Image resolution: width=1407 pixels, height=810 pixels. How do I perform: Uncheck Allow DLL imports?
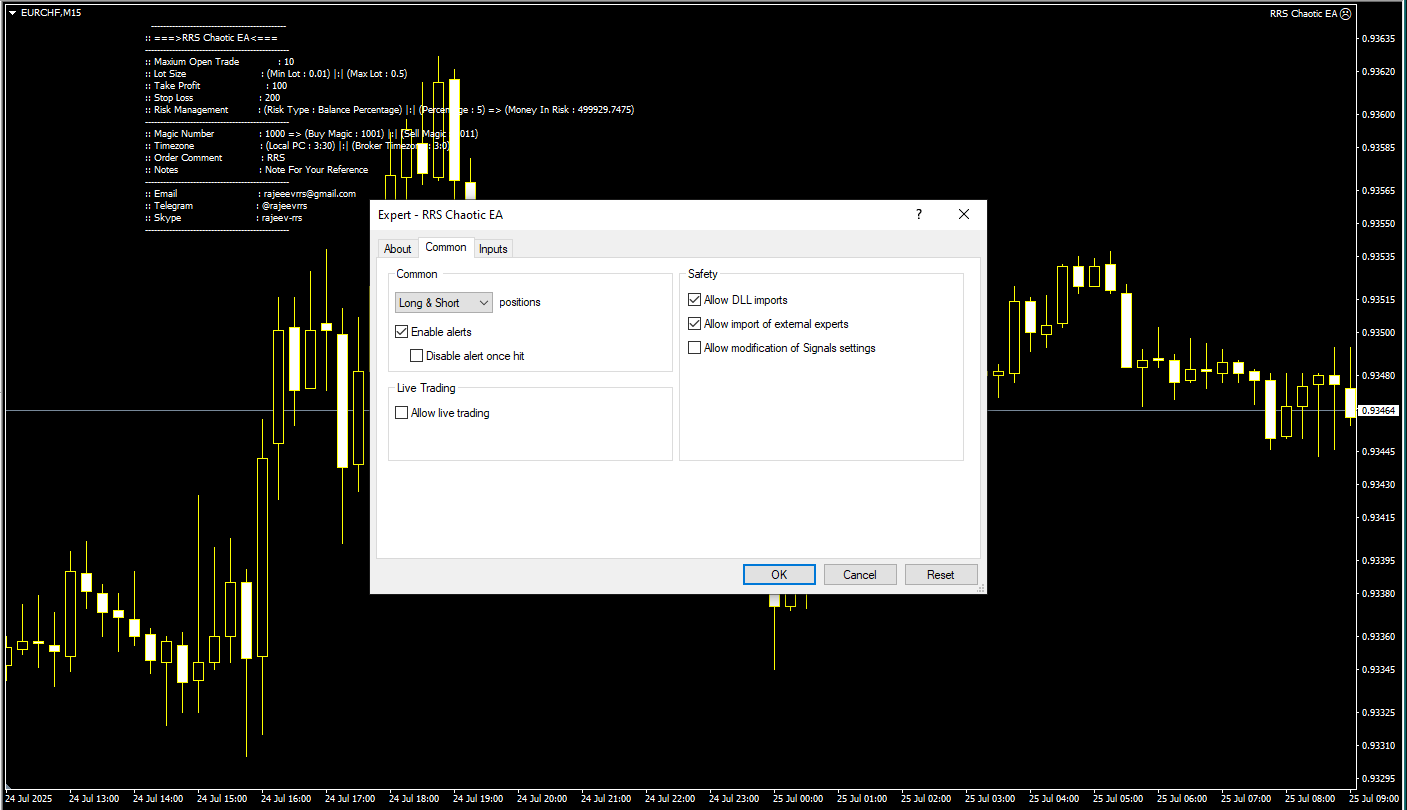click(x=695, y=300)
